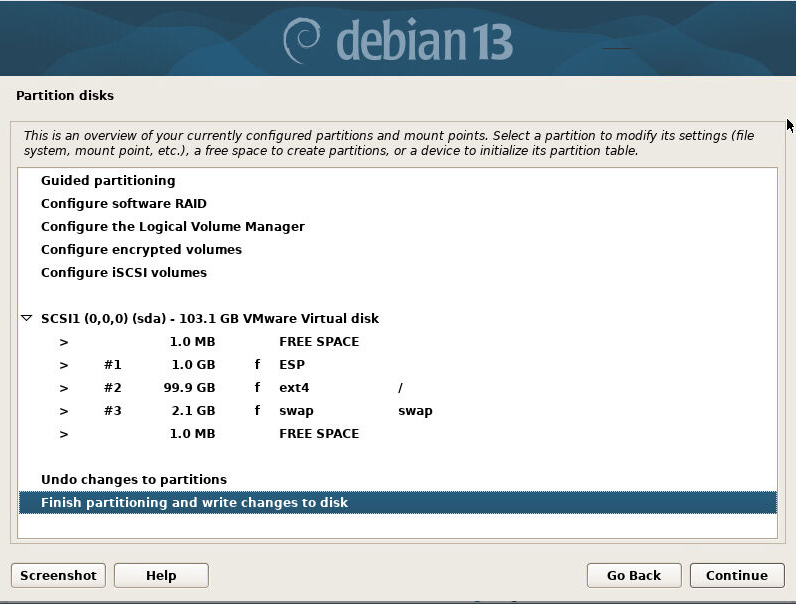Click the Partition disks heading
The image size is (796, 604).
point(65,95)
